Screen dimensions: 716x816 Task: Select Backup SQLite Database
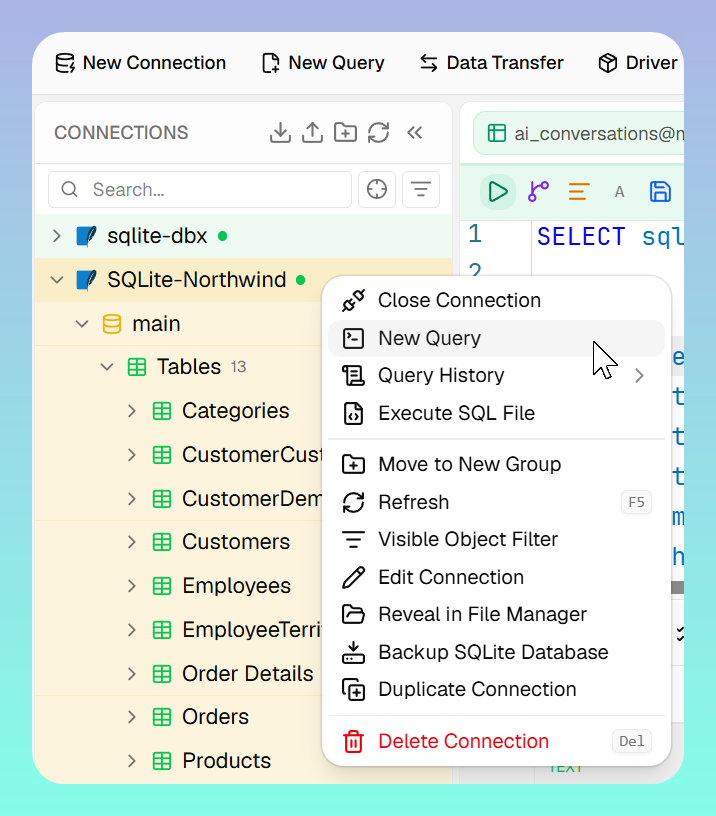click(x=496, y=653)
